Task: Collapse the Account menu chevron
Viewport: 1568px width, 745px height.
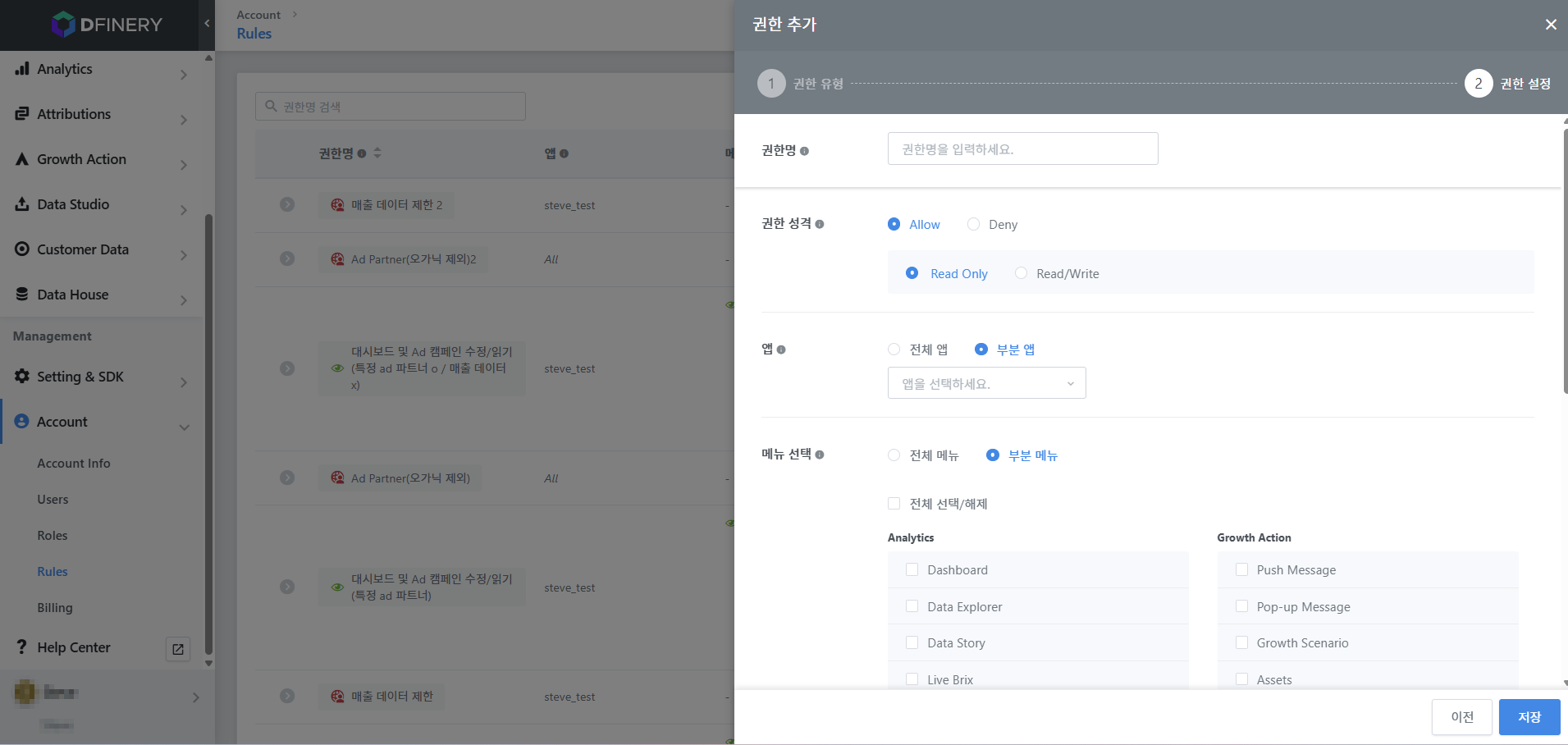Action: (x=184, y=427)
